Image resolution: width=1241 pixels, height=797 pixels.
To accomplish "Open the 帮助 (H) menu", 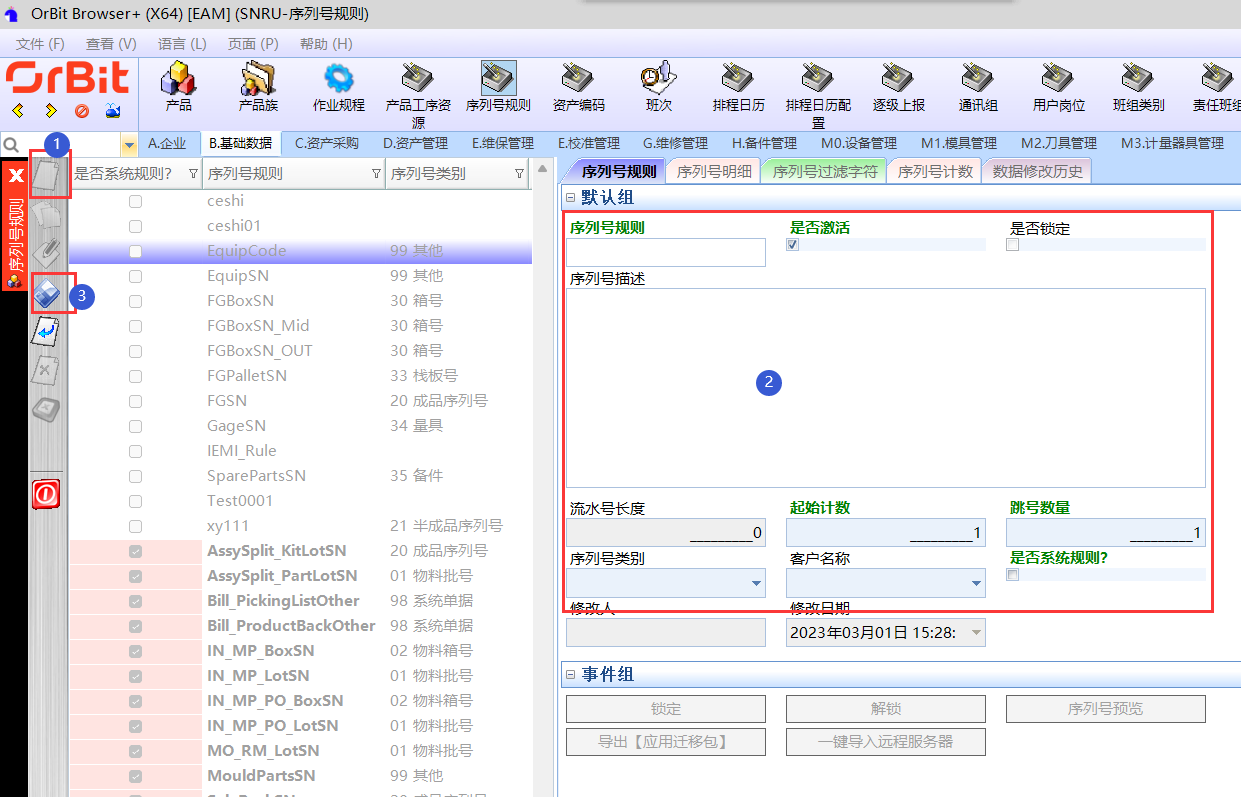I will (x=326, y=44).
